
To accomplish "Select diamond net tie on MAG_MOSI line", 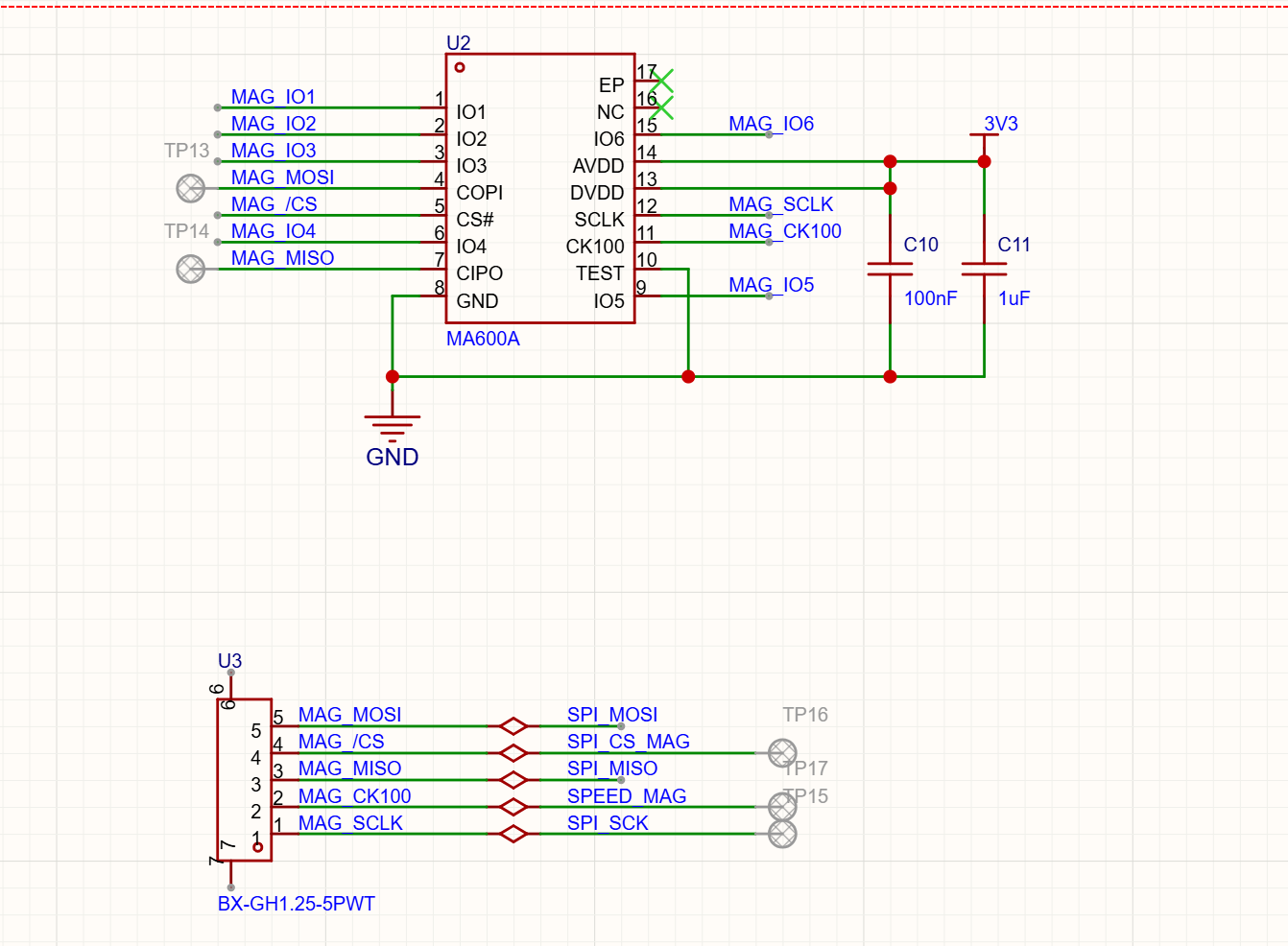I will (x=513, y=726).
